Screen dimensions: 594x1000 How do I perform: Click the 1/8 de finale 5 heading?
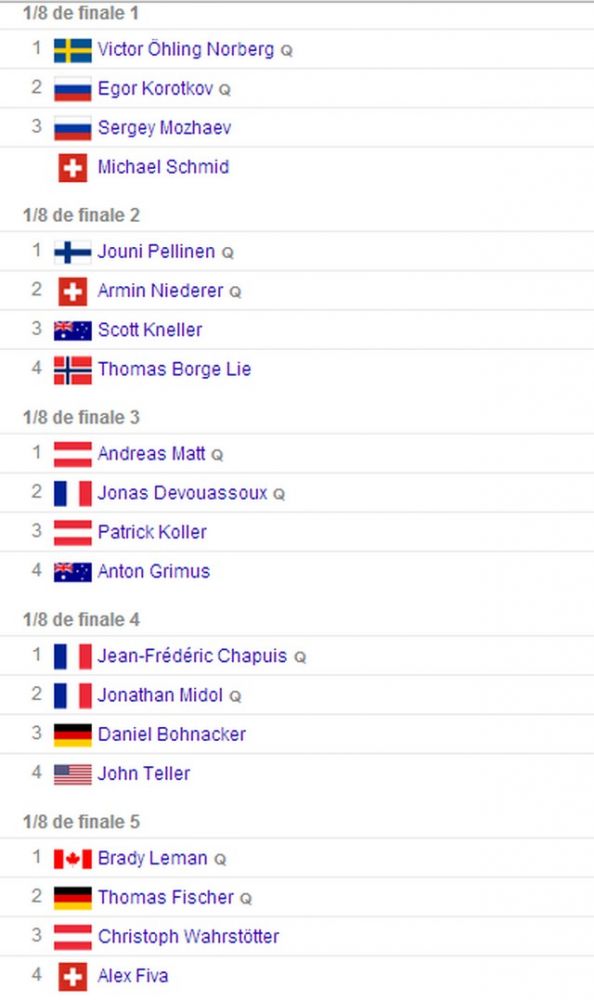point(81,822)
